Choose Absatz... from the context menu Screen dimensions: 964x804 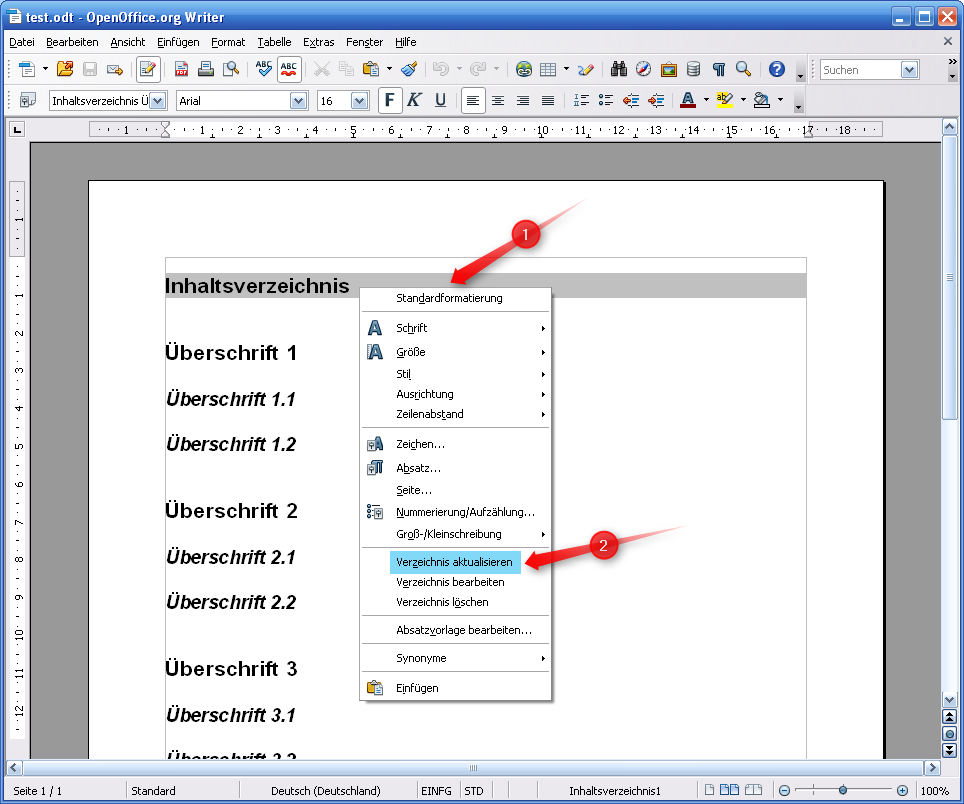(x=418, y=468)
